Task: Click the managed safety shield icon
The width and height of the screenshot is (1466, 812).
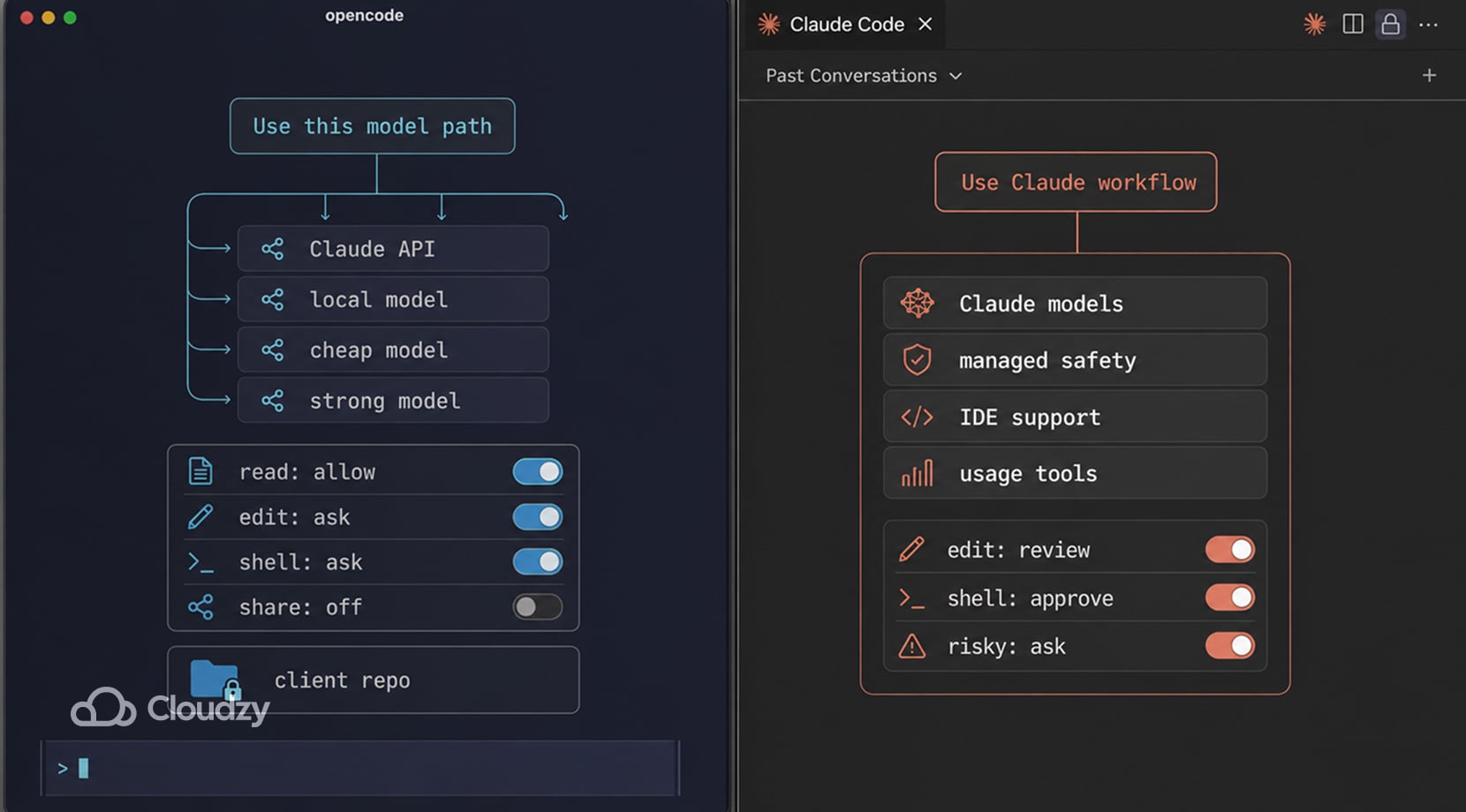Action: (917, 360)
